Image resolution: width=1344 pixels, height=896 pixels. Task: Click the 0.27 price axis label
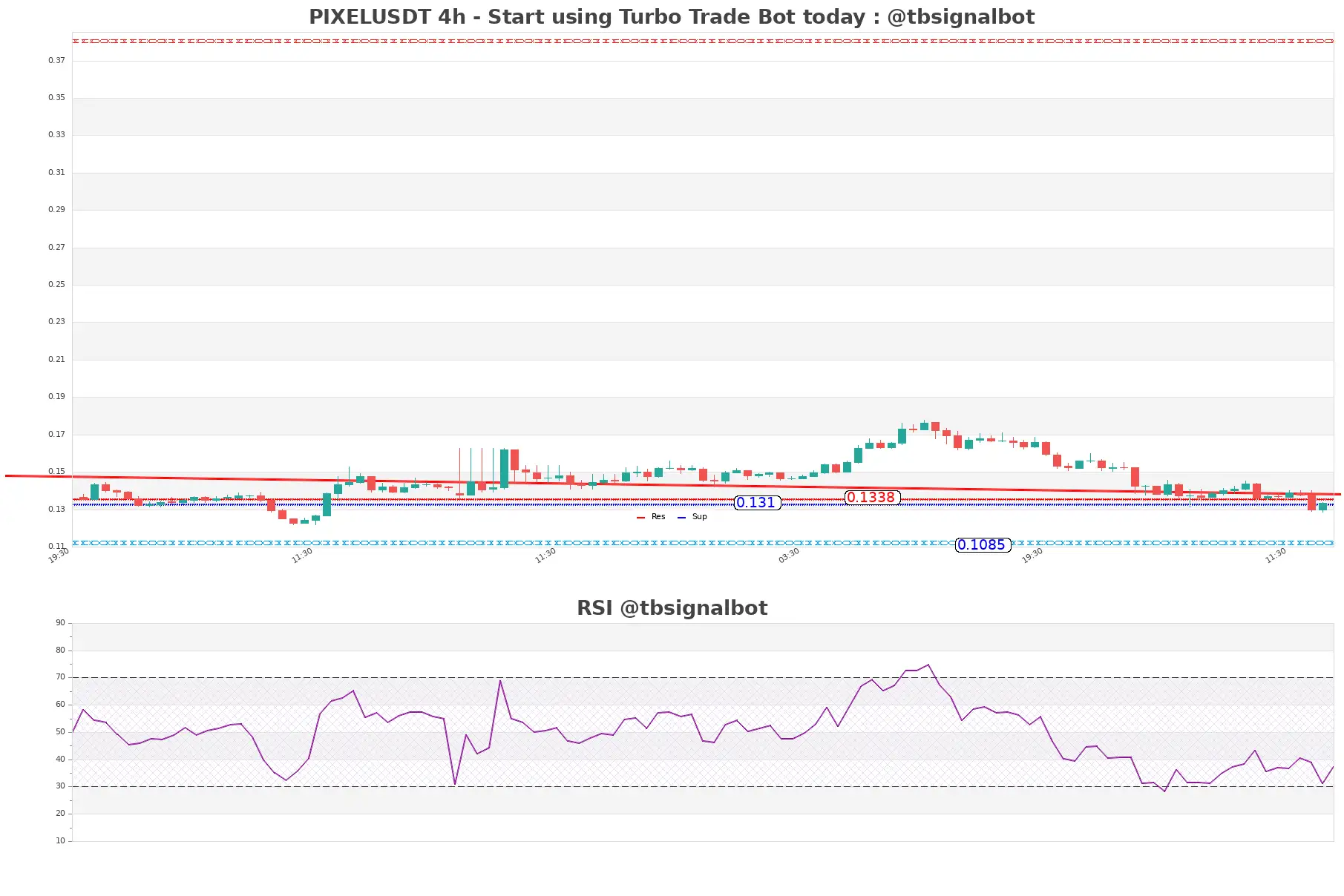coord(56,248)
